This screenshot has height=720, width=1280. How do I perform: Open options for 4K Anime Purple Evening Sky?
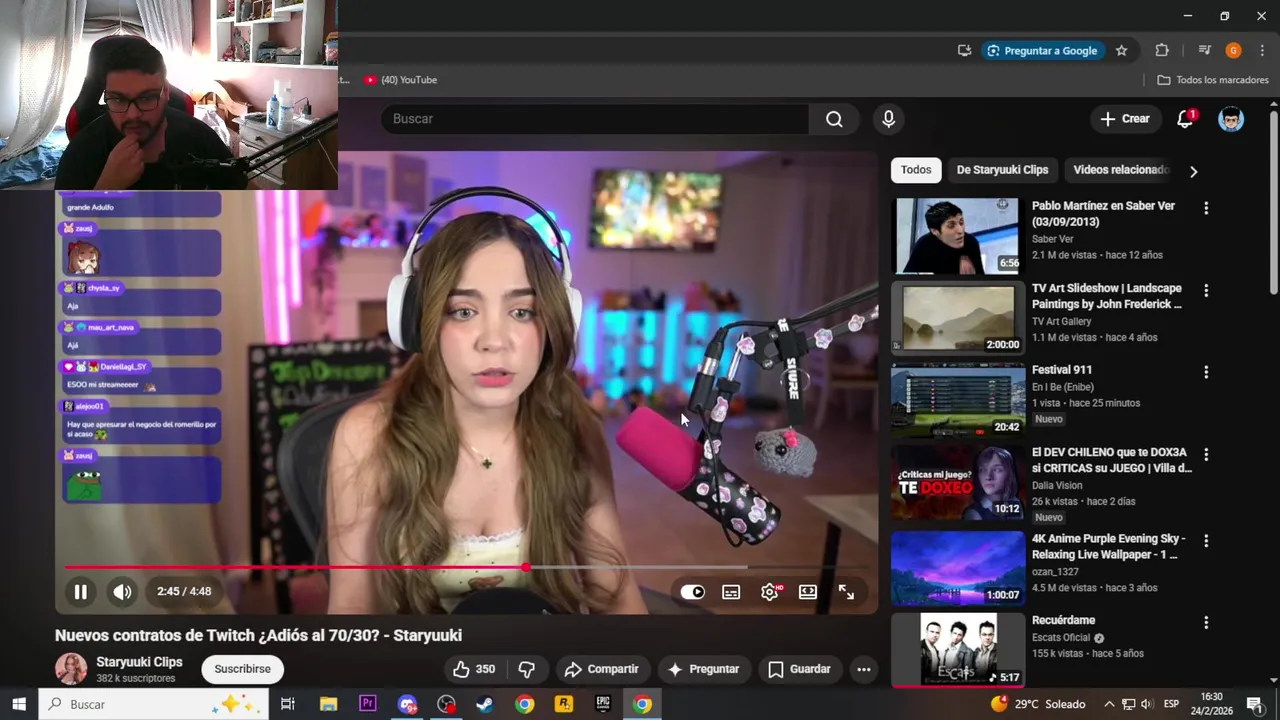pos(1206,540)
